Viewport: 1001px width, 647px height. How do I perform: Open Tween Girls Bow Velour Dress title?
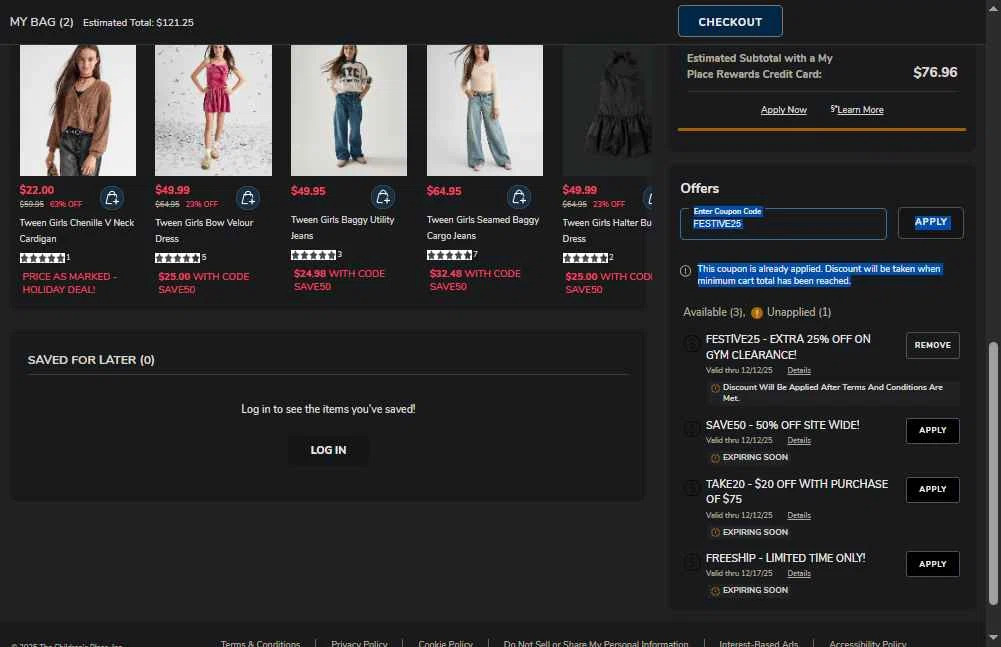pos(204,231)
